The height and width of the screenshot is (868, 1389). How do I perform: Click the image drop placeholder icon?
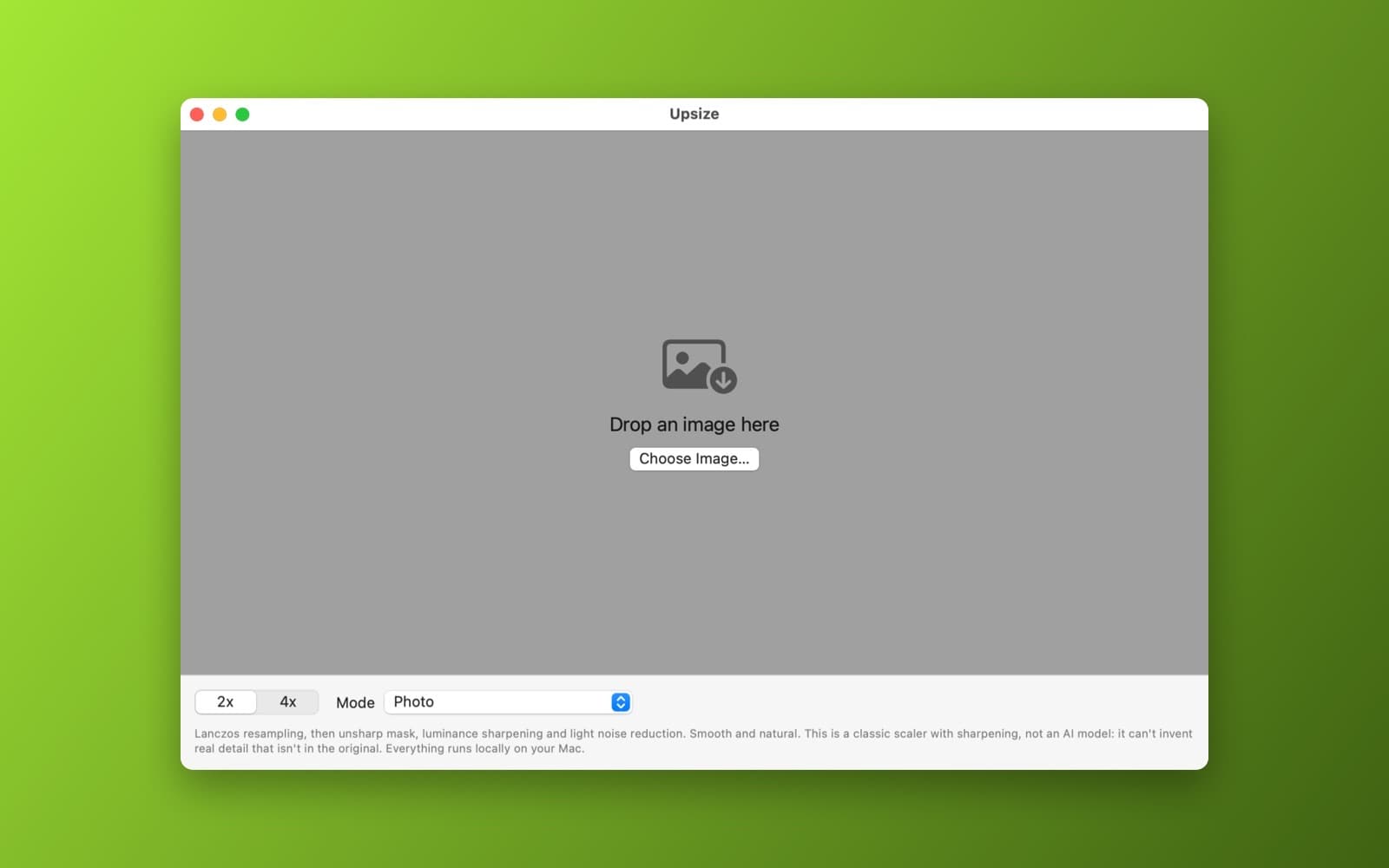coord(699,366)
